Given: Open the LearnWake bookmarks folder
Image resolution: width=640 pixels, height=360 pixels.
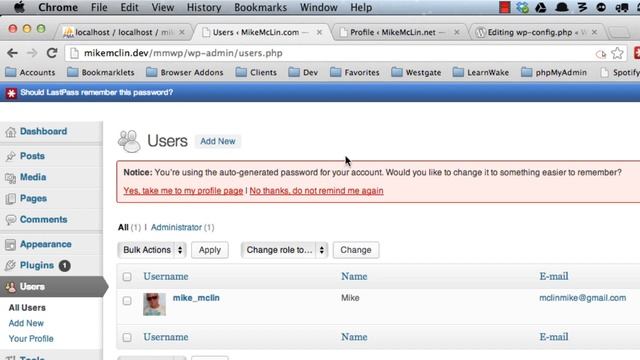Looking at the screenshot, I should click(481, 73).
